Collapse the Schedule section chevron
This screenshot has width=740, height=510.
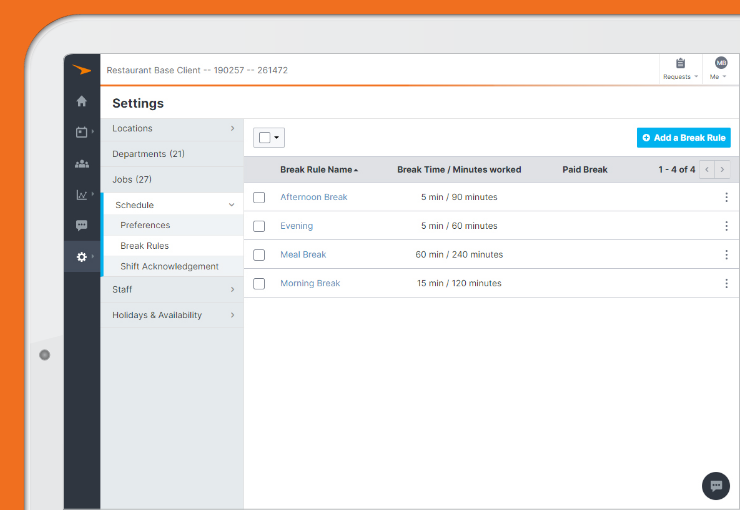[232, 205]
